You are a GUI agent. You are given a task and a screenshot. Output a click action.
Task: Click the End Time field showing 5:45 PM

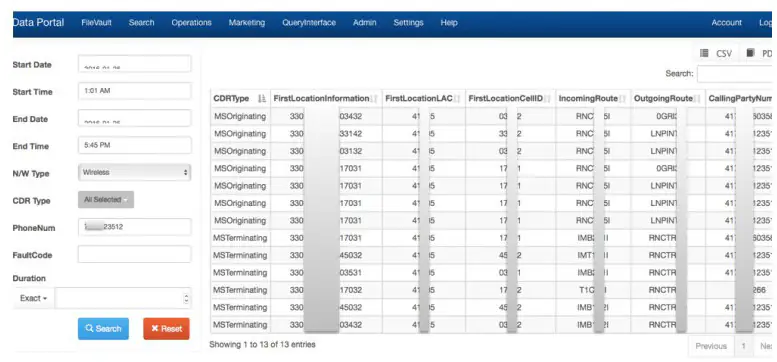tap(134, 145)
